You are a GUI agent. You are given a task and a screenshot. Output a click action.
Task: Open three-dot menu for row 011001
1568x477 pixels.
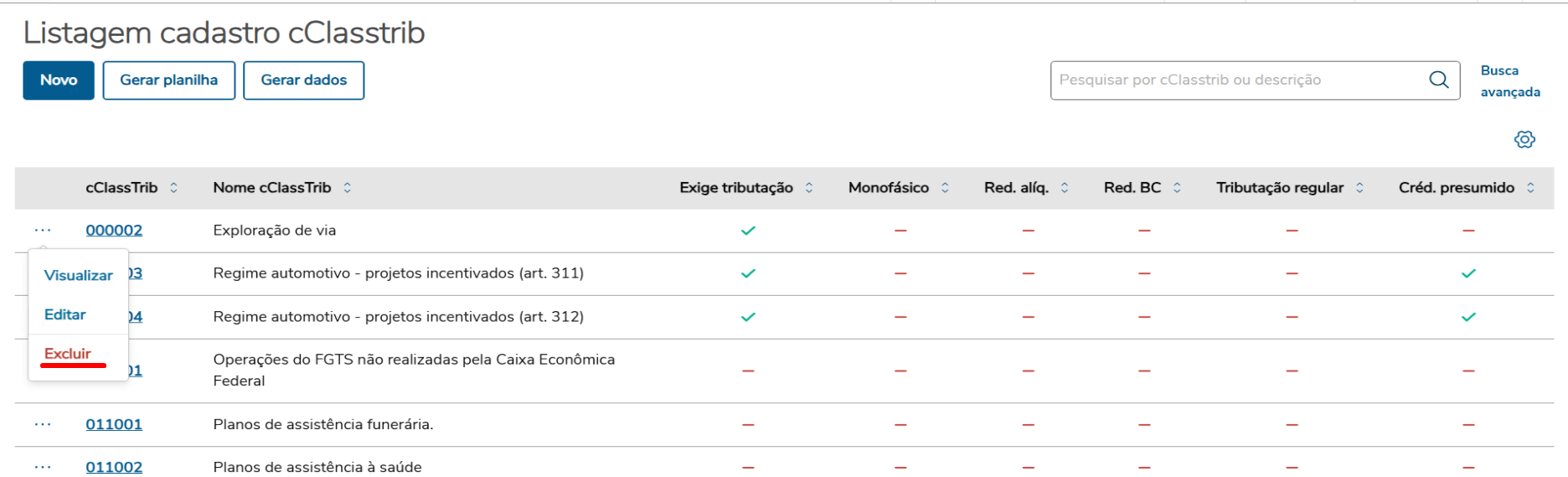pyautogui.click(x=43, y=425)
